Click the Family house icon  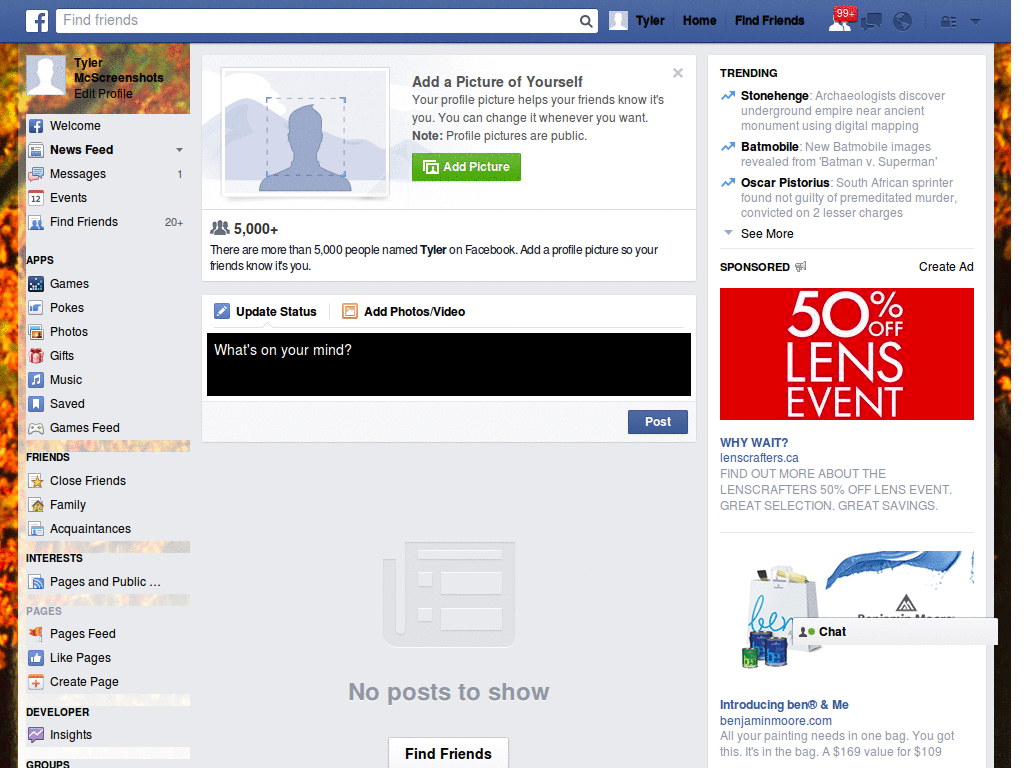(x=36, y=505)
